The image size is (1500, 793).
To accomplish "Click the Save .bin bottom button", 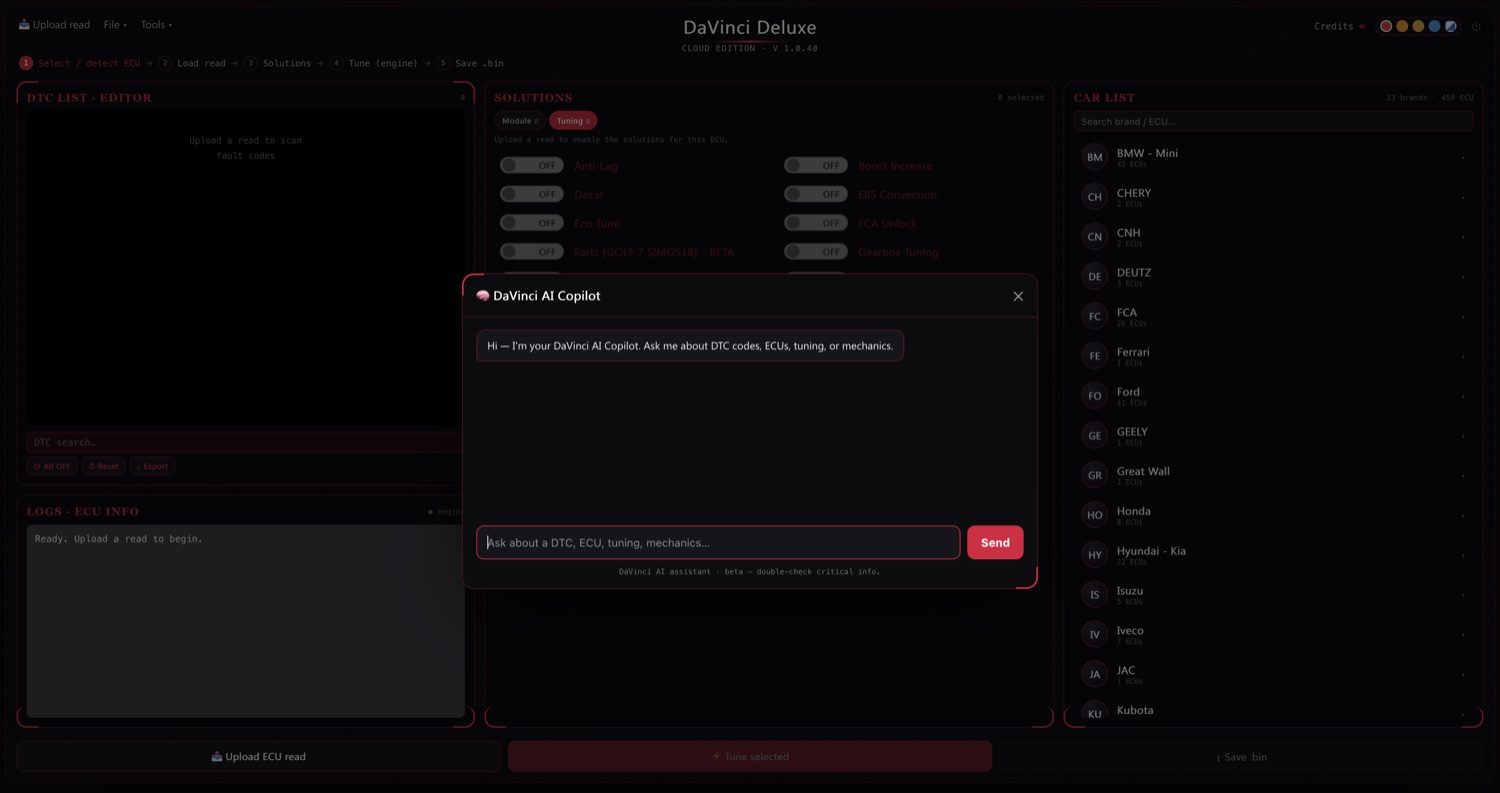I will click(1241, 757).
